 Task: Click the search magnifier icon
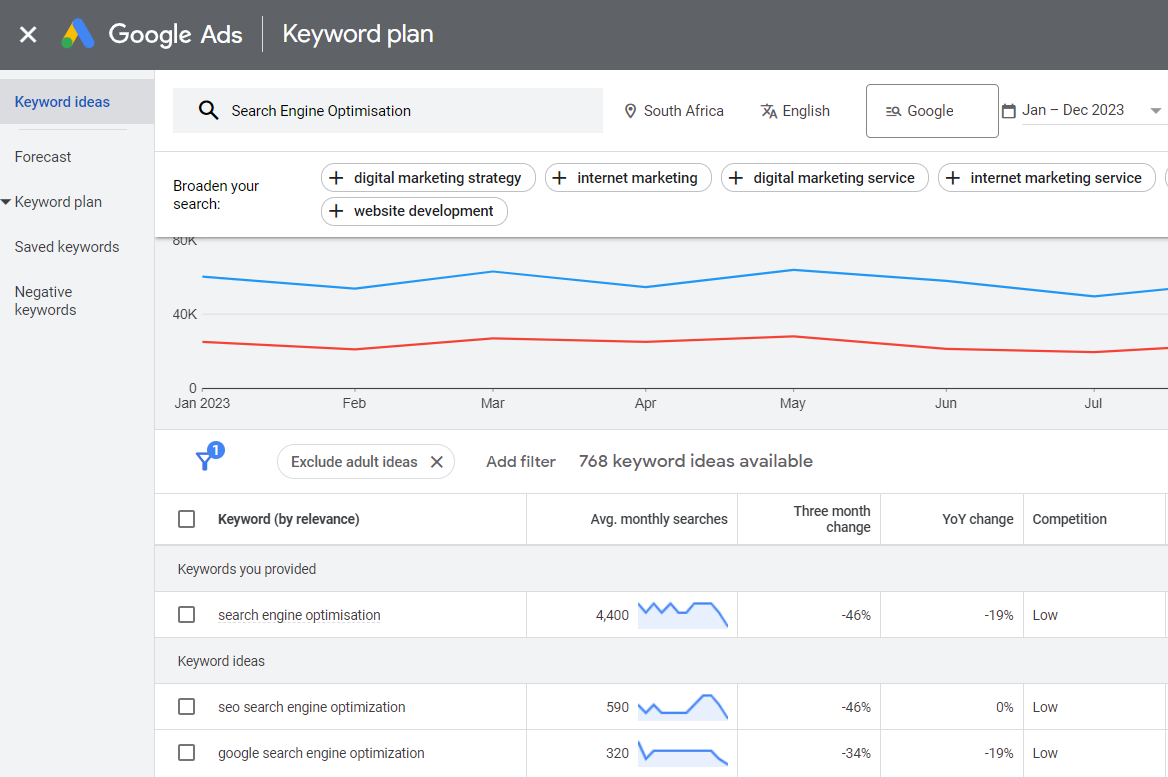(208, 111)
